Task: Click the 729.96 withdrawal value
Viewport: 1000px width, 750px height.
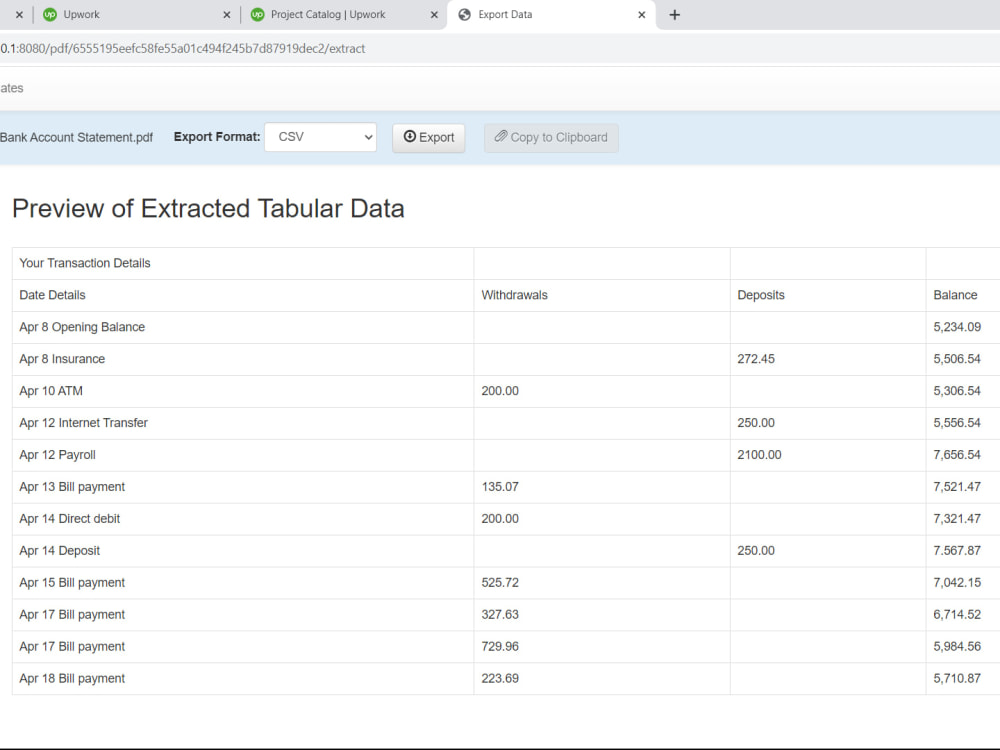Action: 500,646
